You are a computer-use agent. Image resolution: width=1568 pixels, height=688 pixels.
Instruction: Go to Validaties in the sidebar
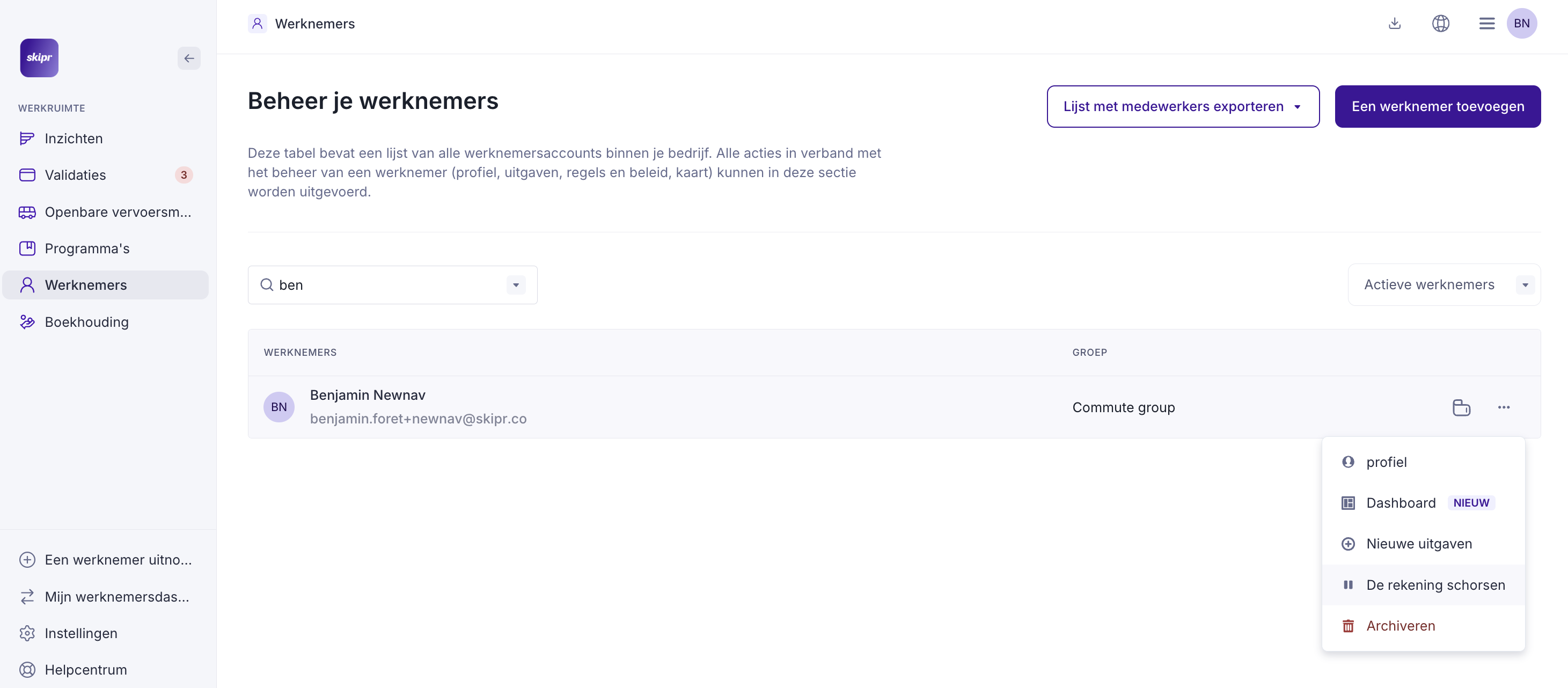76,175
